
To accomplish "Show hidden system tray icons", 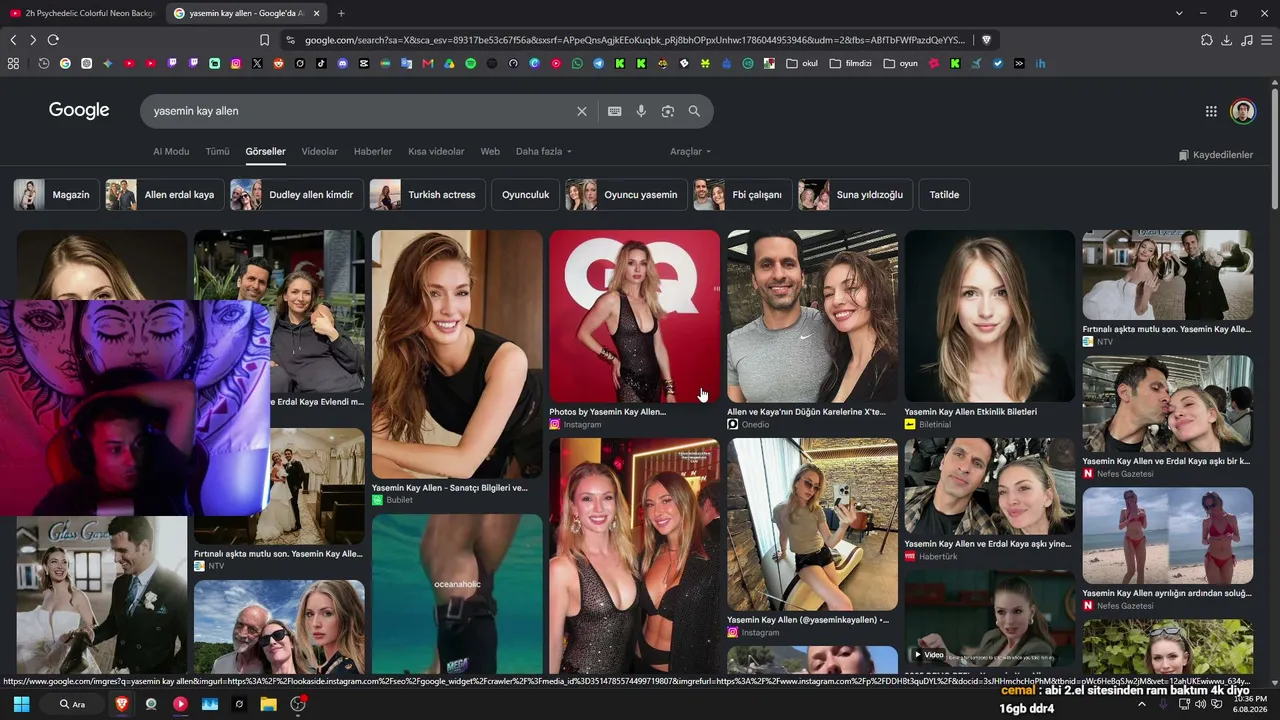I will [x=1142, y=704].
